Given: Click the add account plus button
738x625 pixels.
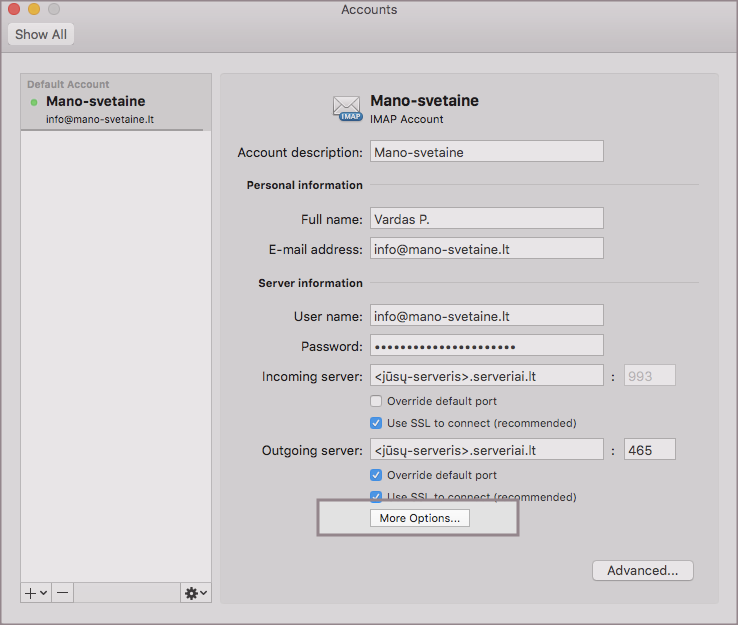Looking at the screenshot, I should 35,593.
